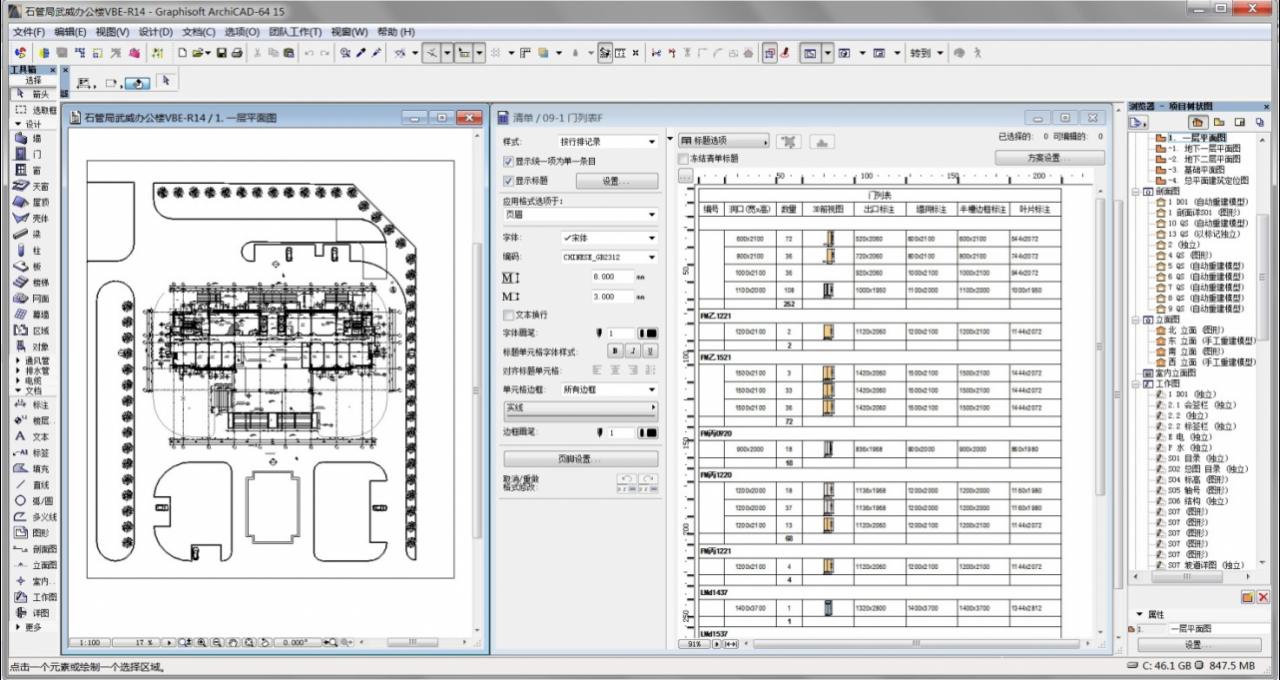Select the Wall (墙) tool in toolbox
This screenshot has width=1280, height=680.
(x=28, y=139)
